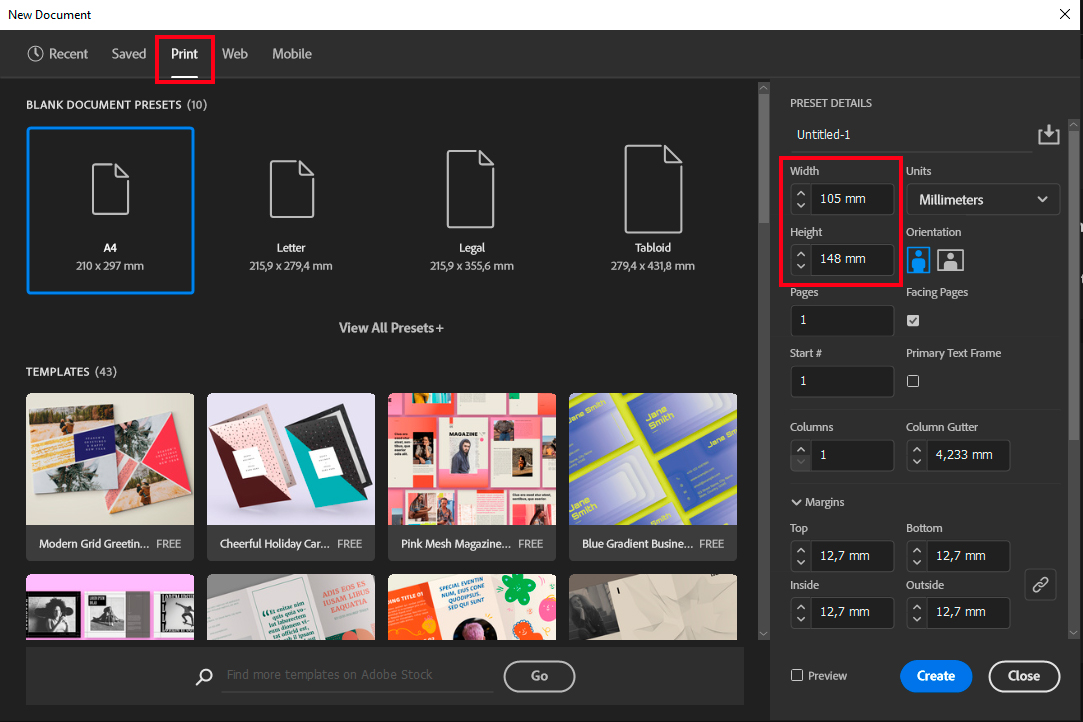The width and height of the screenshot is (1083, 722).
Task: Toggle the margins link icon
Action: pyautogui.click(x=1040, y=584)
